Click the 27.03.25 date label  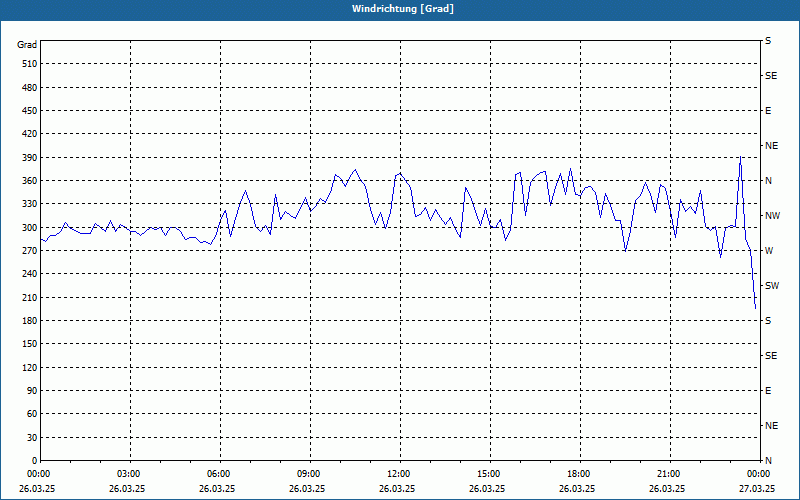(757, 489)
